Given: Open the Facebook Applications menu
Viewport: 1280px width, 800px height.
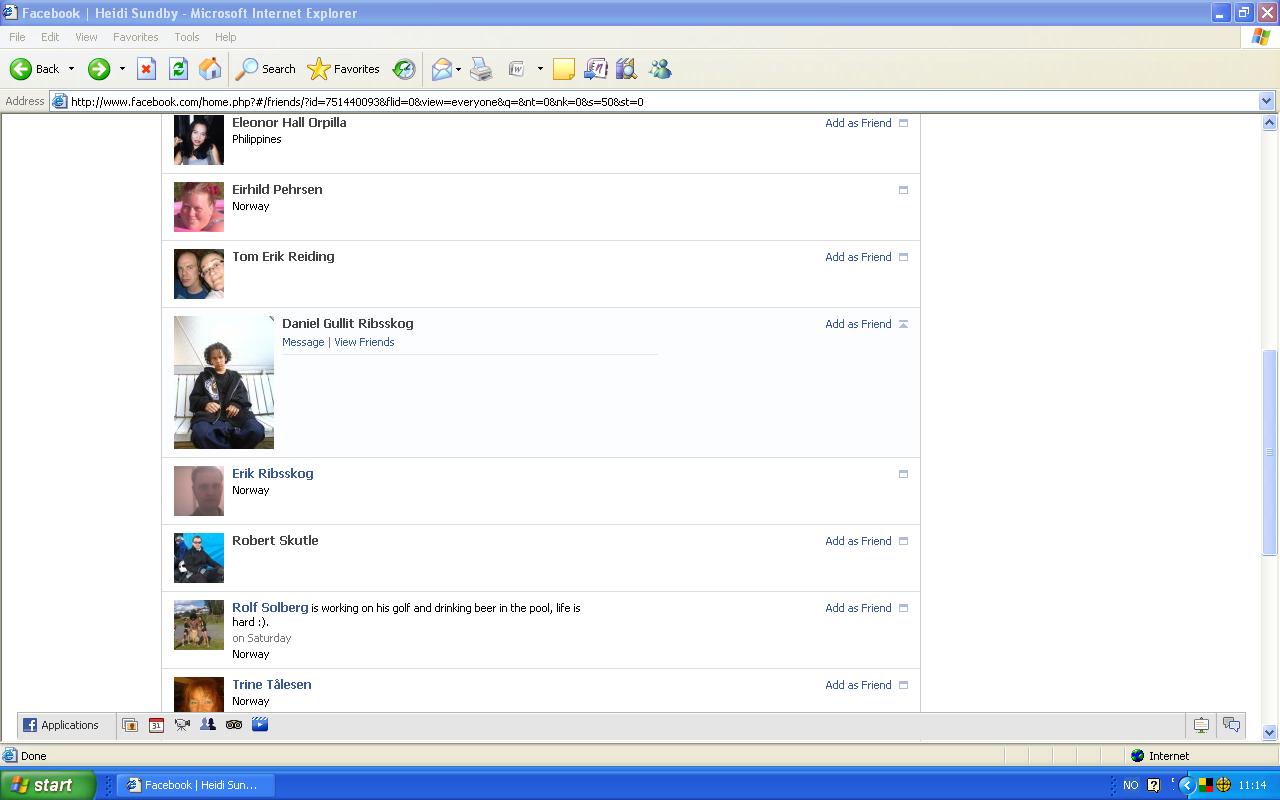Looking at the screenshot, I should [x=61, y=725].
